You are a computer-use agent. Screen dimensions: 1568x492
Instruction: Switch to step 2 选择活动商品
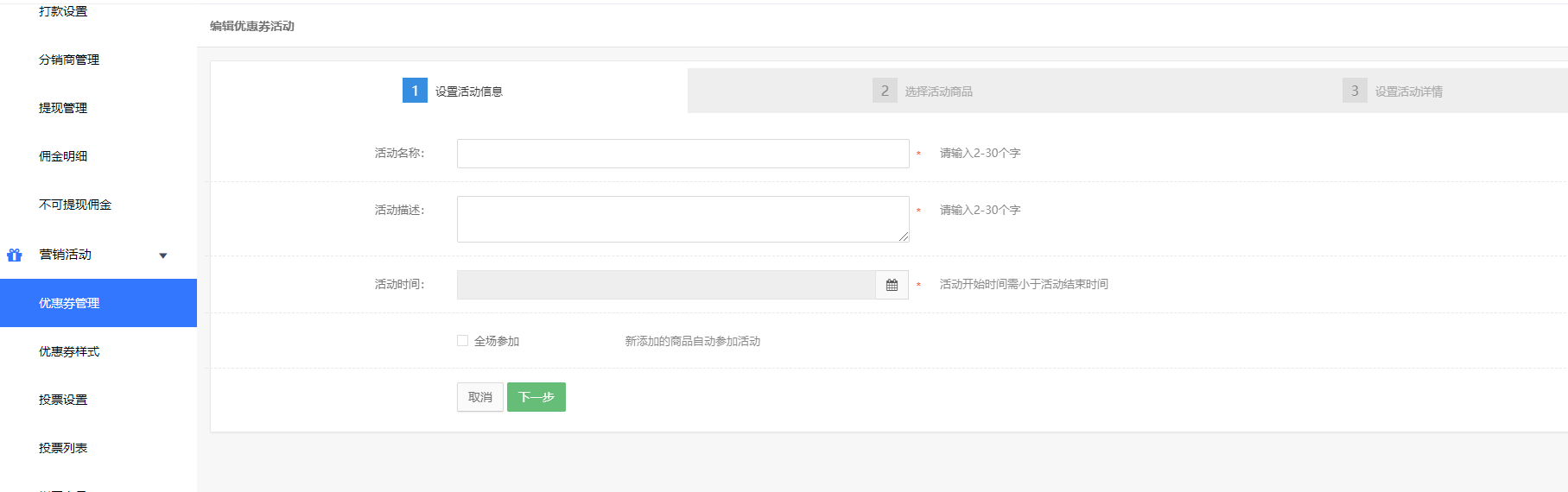922,91
